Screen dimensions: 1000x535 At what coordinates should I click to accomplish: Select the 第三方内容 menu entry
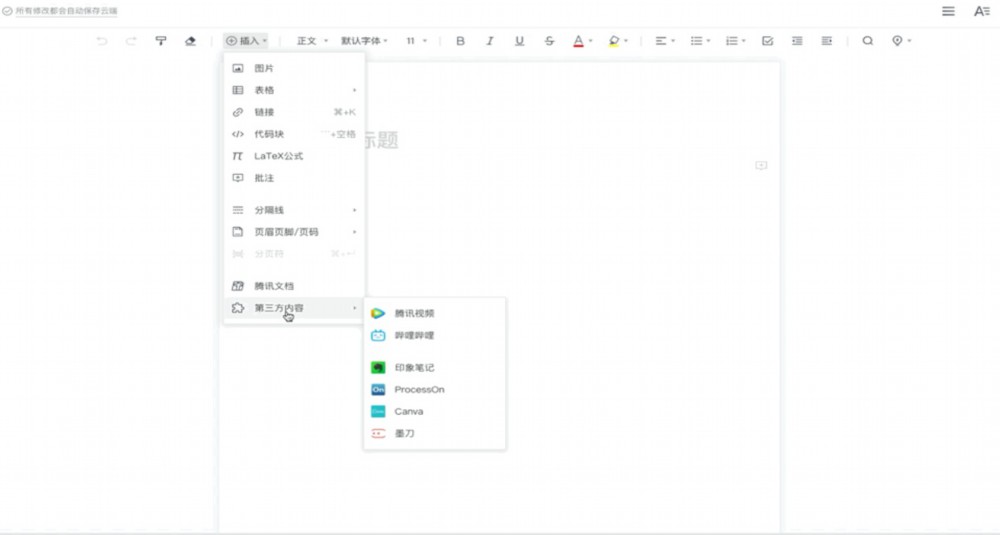(x=294, y=308)
